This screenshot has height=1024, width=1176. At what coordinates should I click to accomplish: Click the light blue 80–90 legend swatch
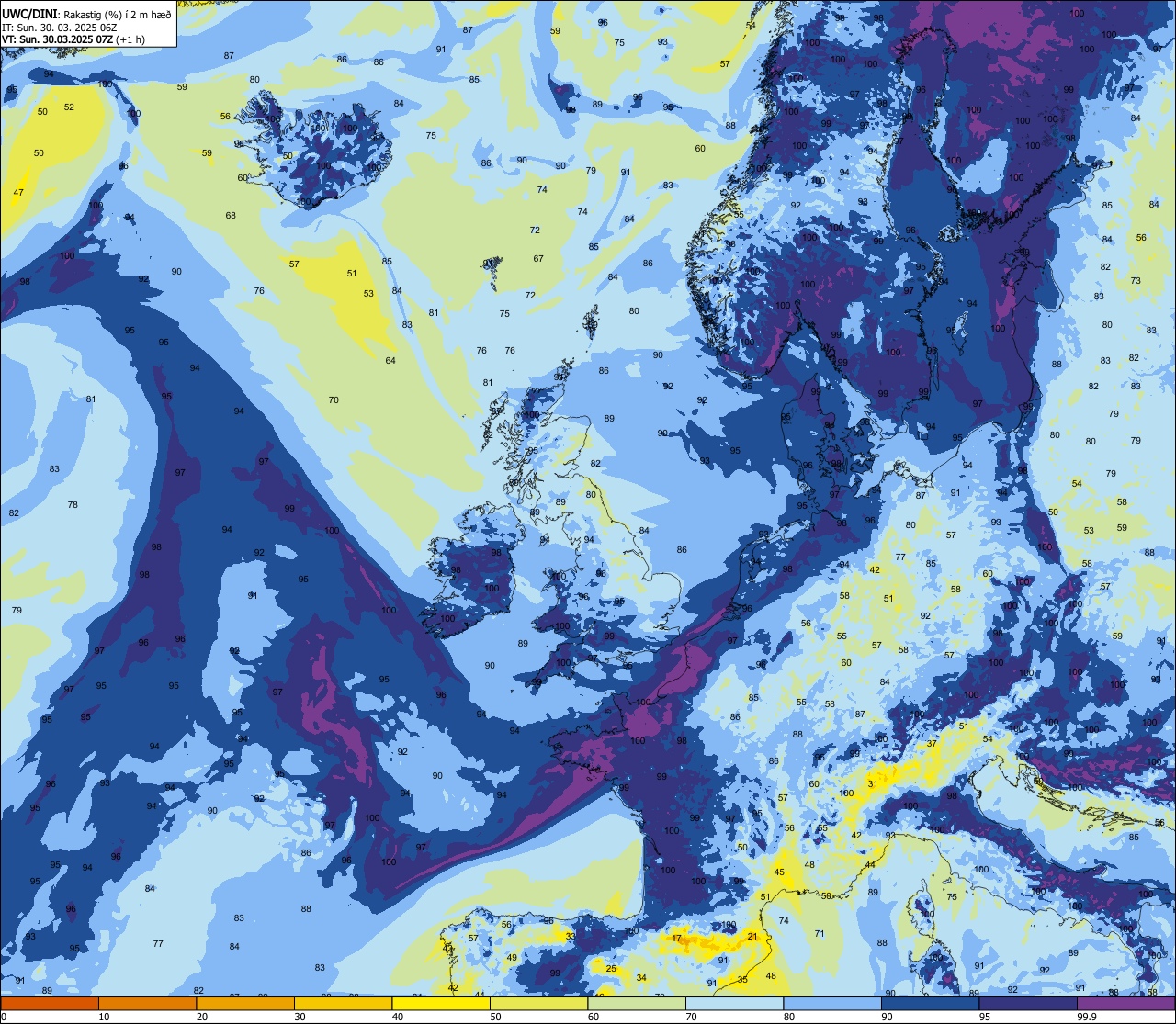tap(832, 1003)
